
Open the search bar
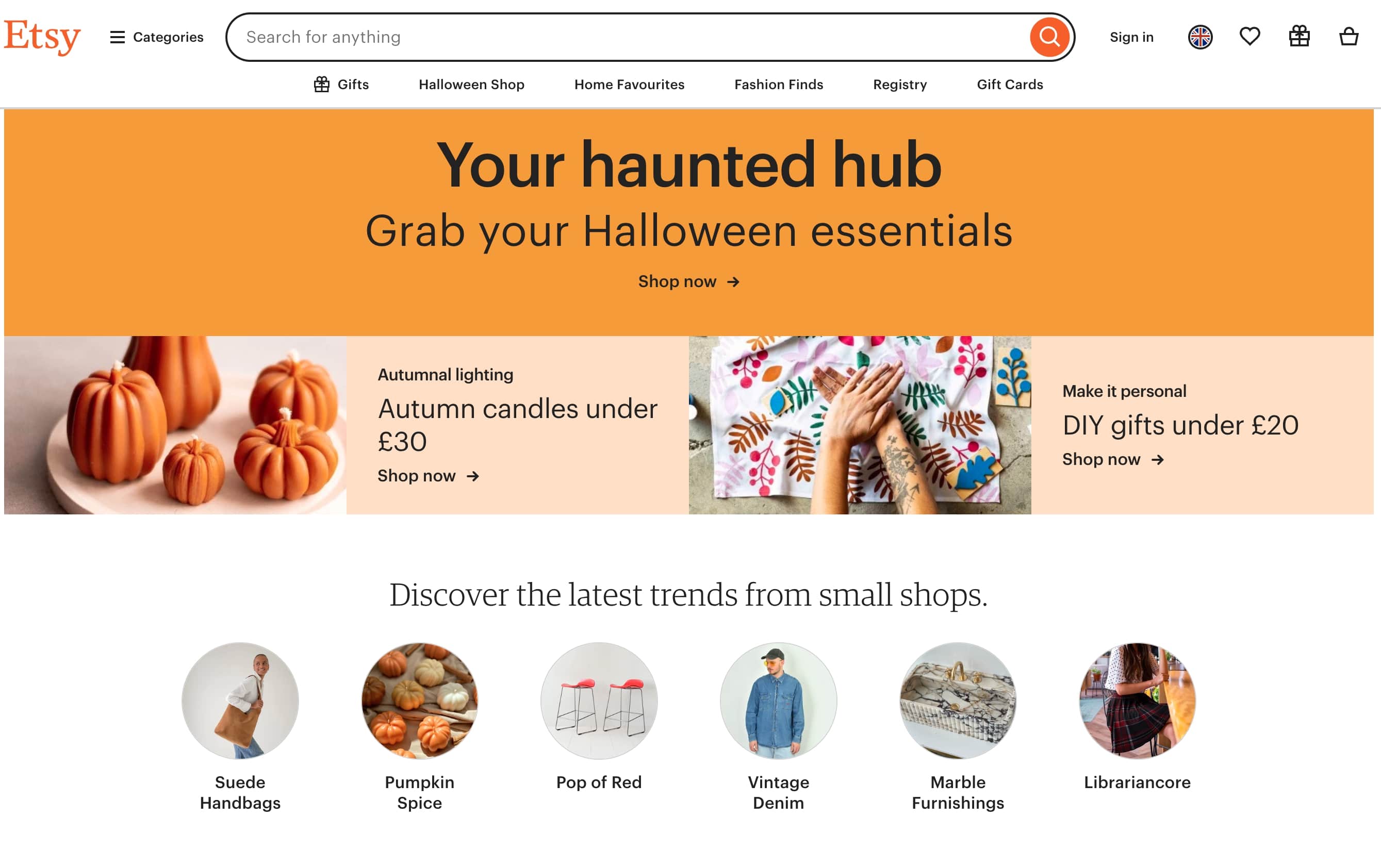click(648, 37)
